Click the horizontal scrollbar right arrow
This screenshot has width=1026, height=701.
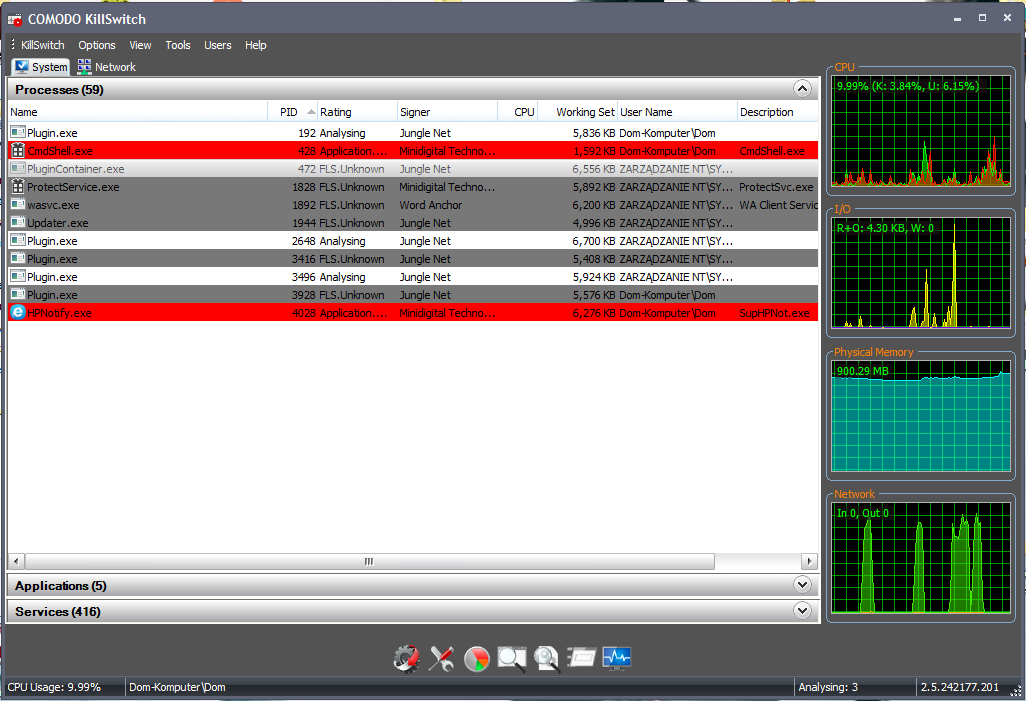809,562
